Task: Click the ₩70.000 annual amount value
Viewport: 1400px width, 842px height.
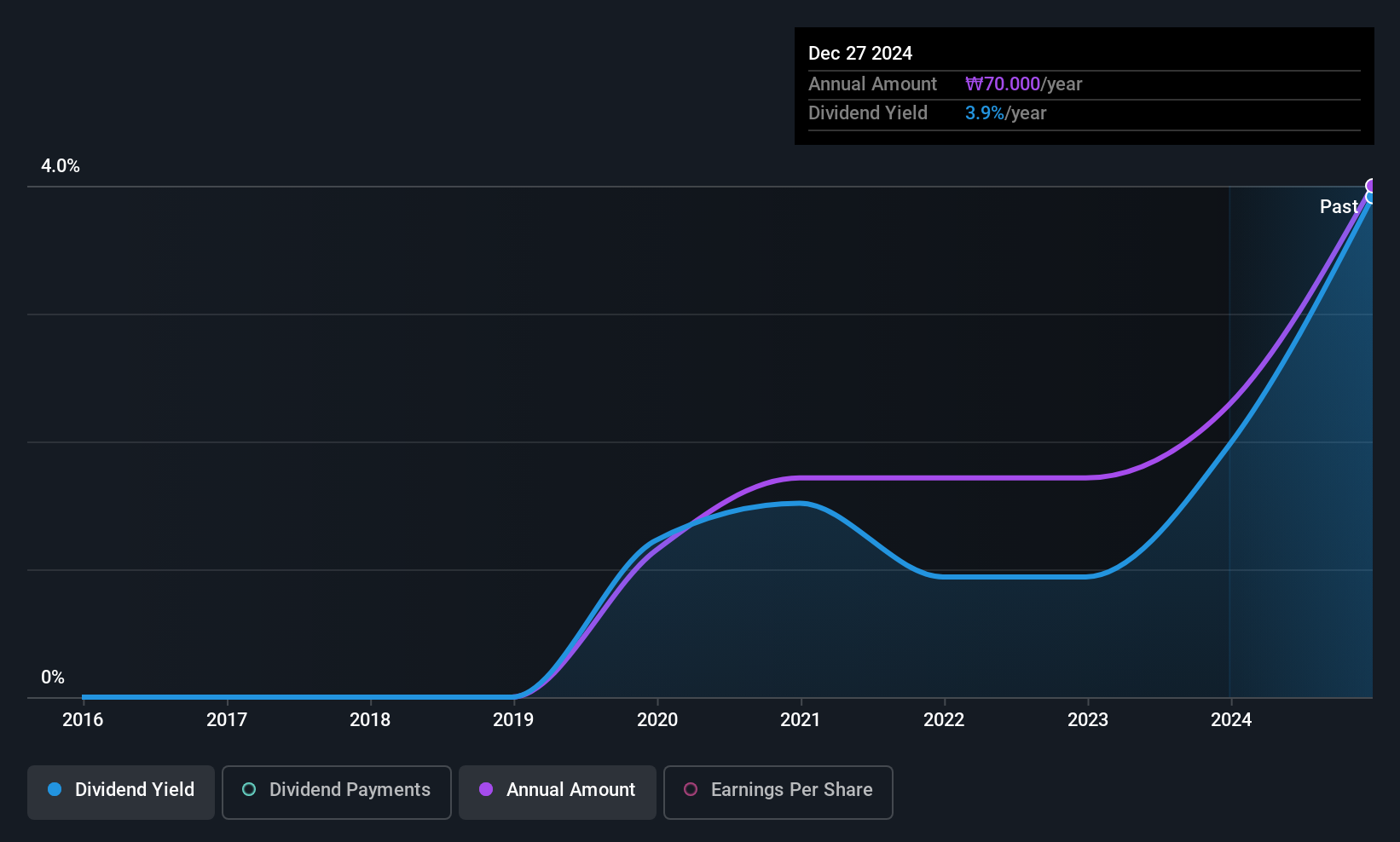Action: [x=1003, y=84]
